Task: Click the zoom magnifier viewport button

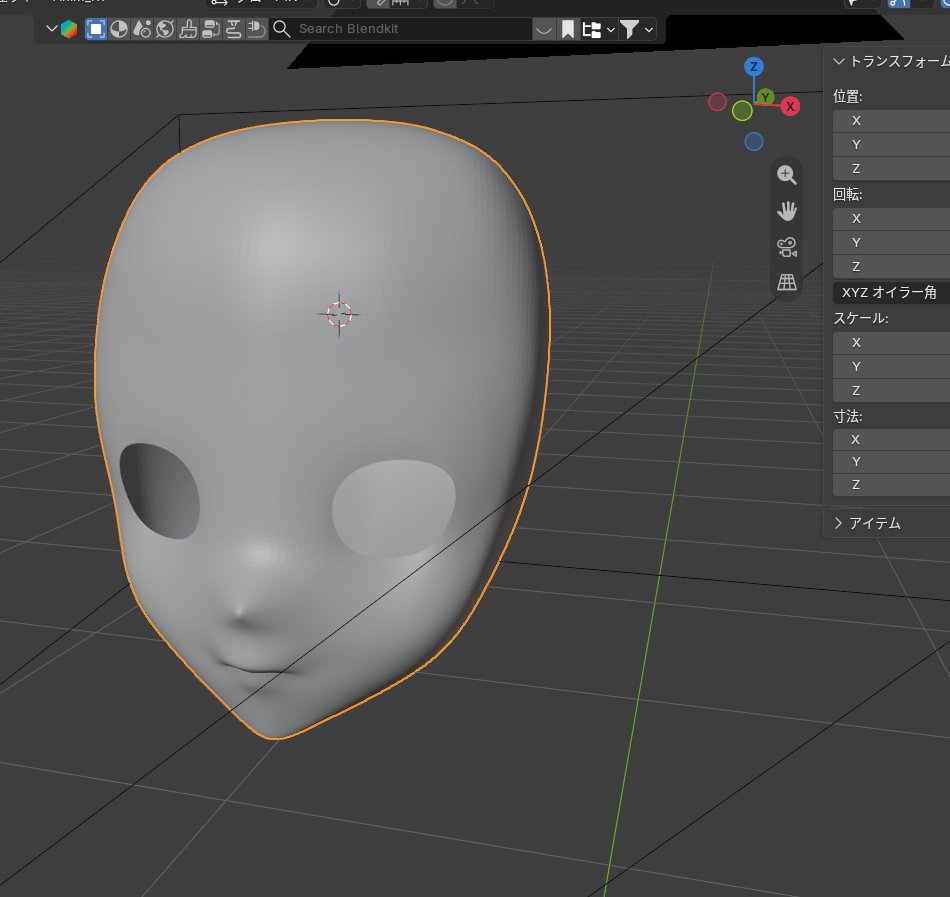Action: tap(787, 175)
